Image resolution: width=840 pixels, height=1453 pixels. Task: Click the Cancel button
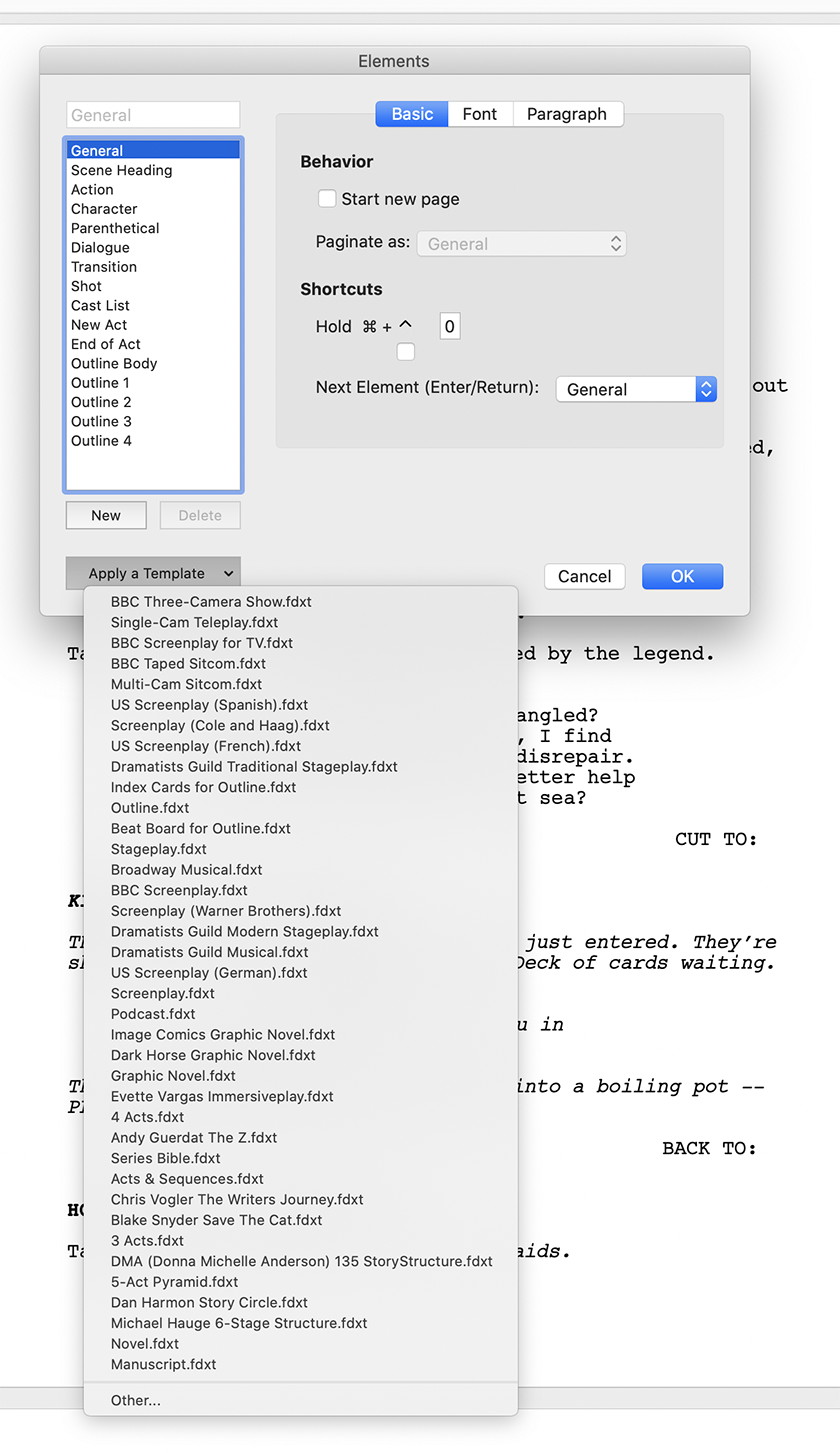tap(584, 576)
